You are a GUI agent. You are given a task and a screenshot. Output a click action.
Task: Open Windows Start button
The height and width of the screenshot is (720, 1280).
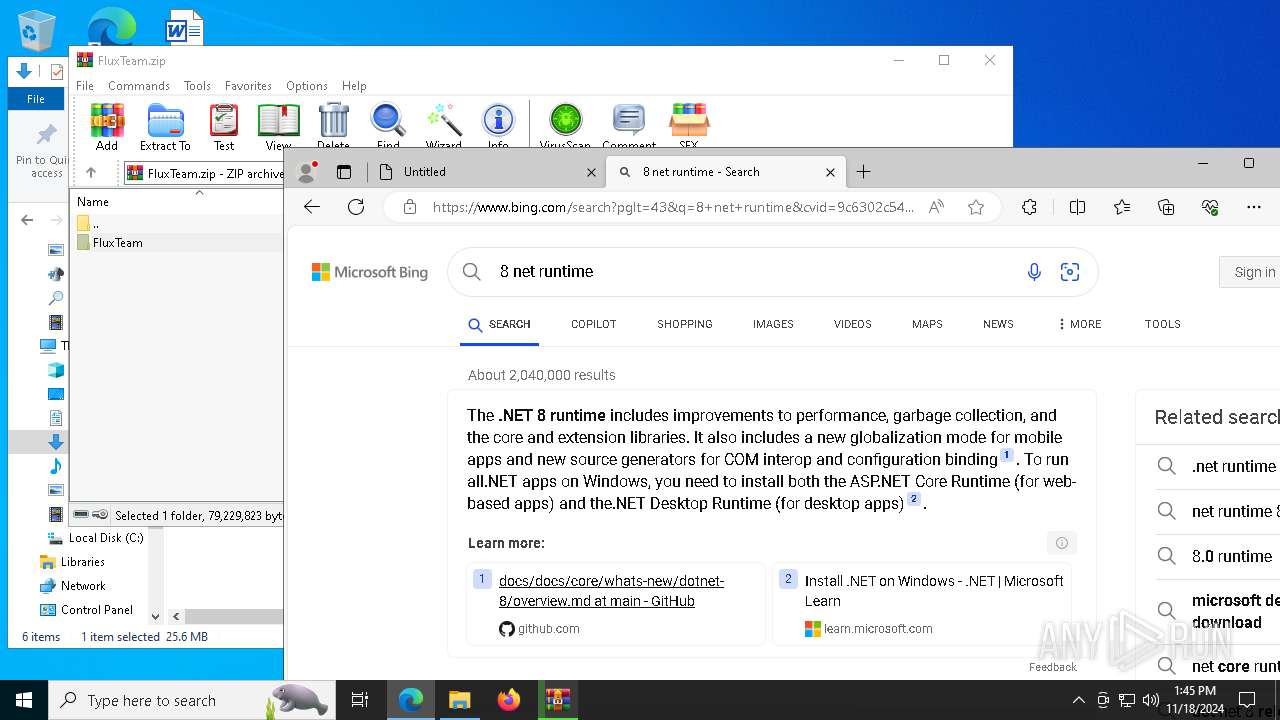(24, 700)
